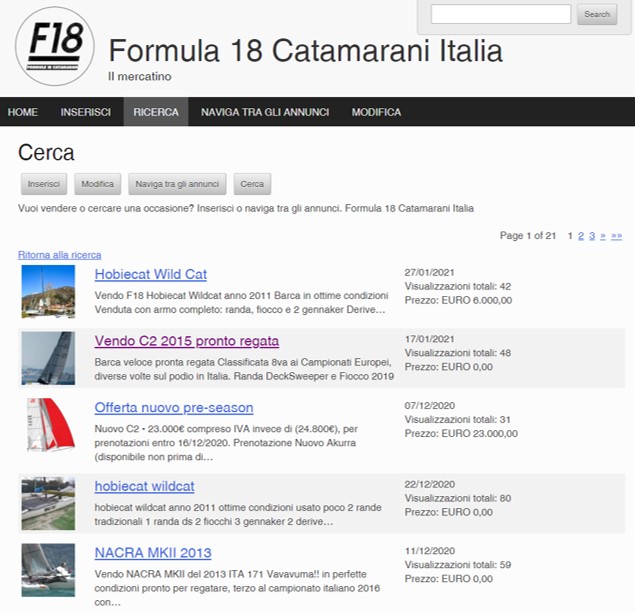This screenshot has height=613, width=635.
Task: Click the F18 circular logo
Action: [x=55, y=46]
